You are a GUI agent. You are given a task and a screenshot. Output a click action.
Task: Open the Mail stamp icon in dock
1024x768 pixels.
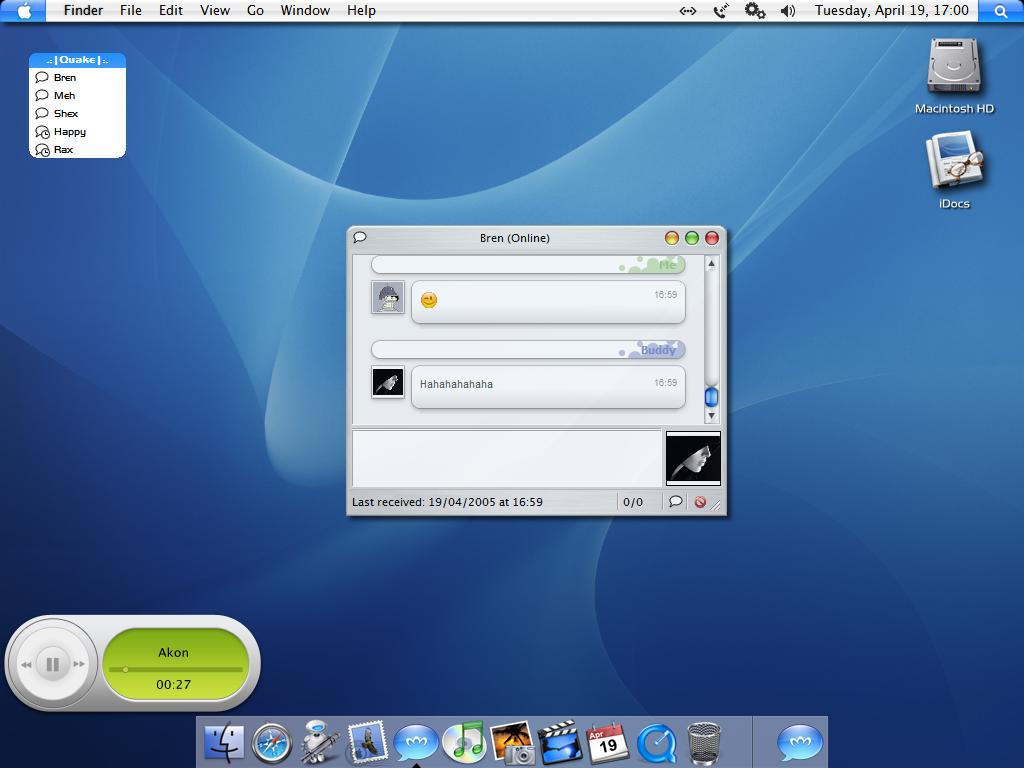coord(368,742)
